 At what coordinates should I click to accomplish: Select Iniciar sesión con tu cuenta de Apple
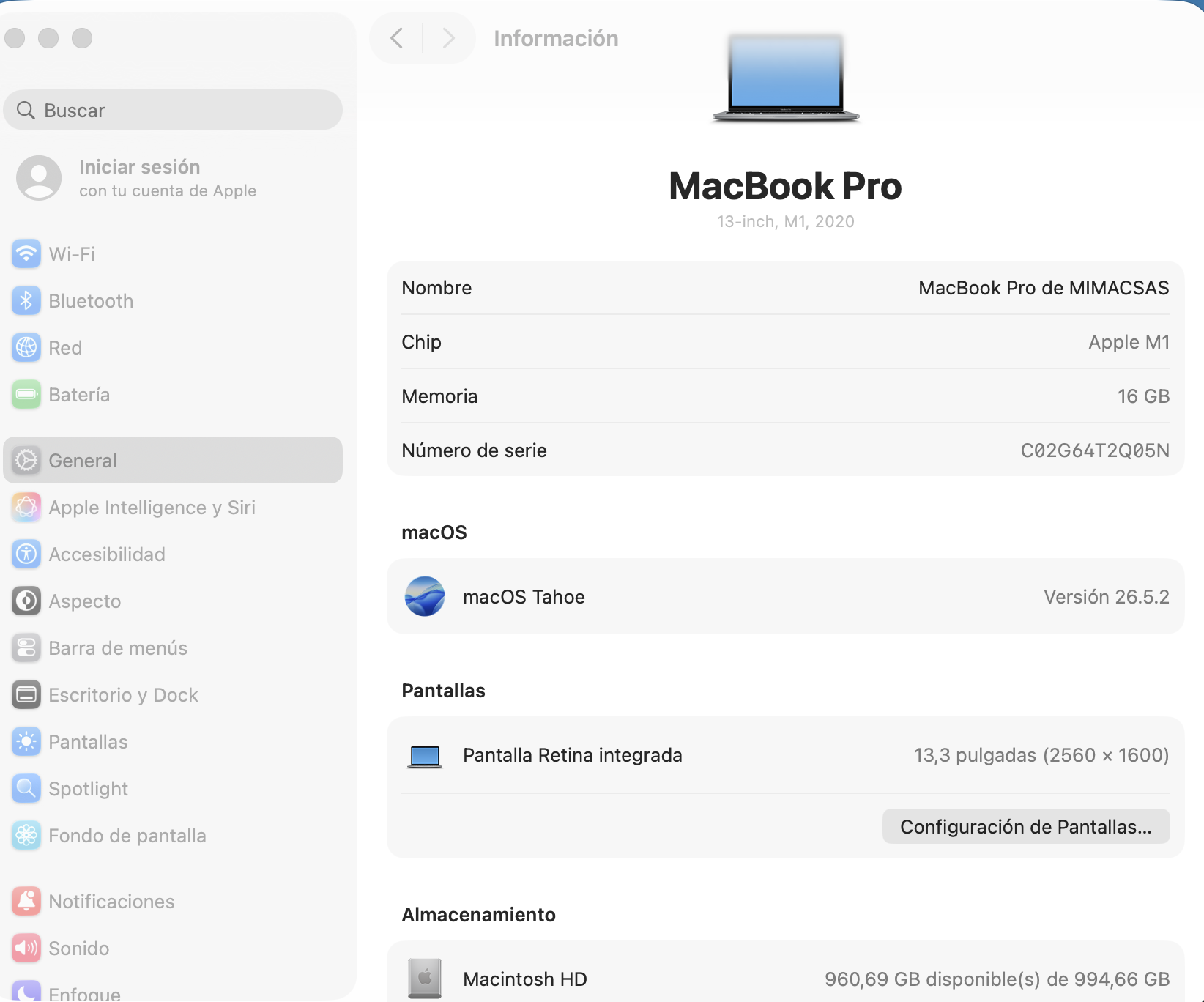173,178
